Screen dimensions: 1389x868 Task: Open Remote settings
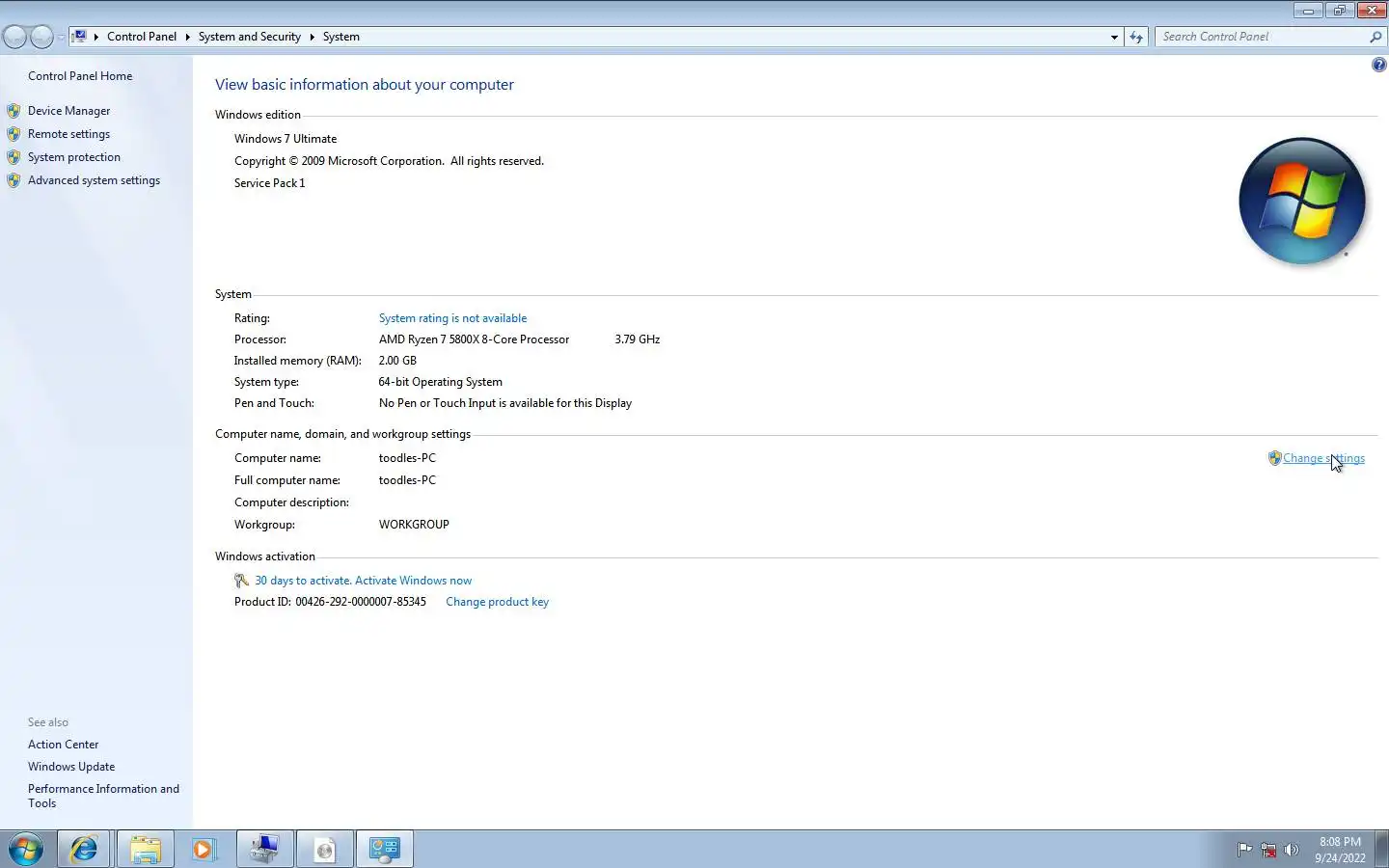[x=68, y=134]
